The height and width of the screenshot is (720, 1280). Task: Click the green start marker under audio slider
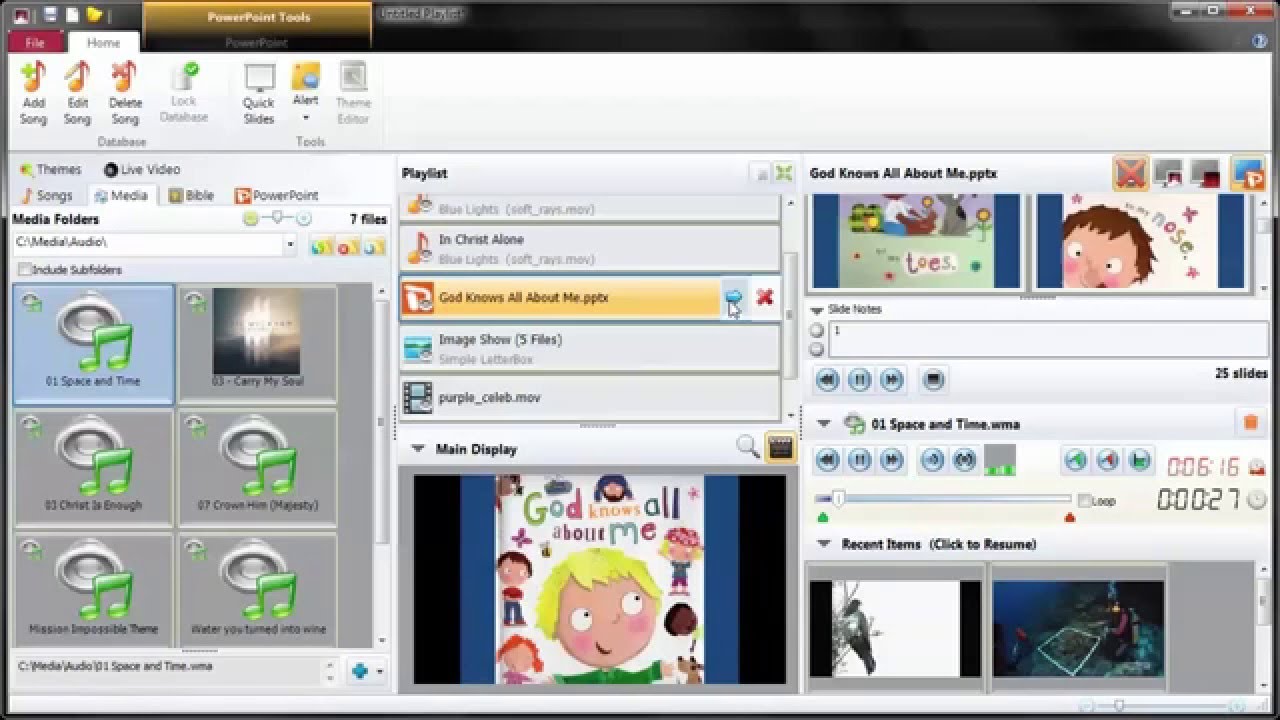(x=823, y=518)
